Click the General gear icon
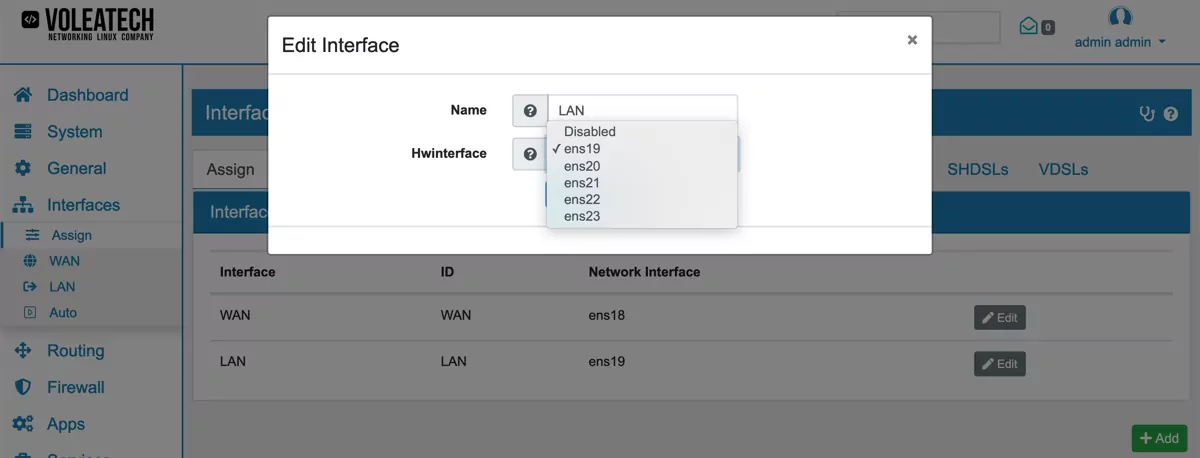Image resolution: width=1200 pixels, height=458 pixels. tap(23, 168)
